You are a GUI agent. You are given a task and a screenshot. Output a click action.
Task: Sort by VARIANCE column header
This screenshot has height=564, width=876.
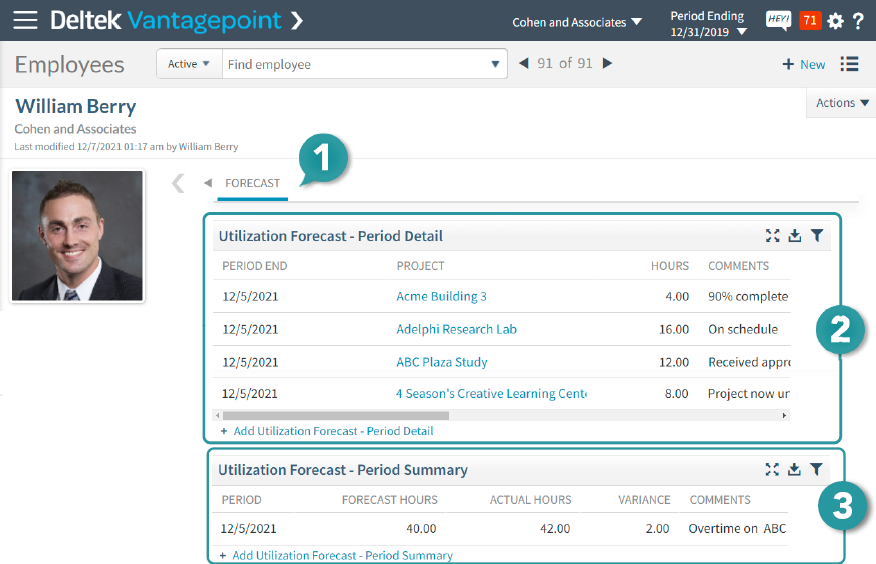pyautogui.click(x=644, y=500)
